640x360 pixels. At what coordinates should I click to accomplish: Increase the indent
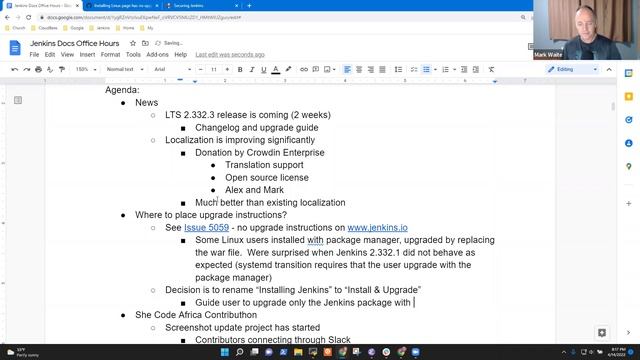pyautogui.click(x=476, y=69)
